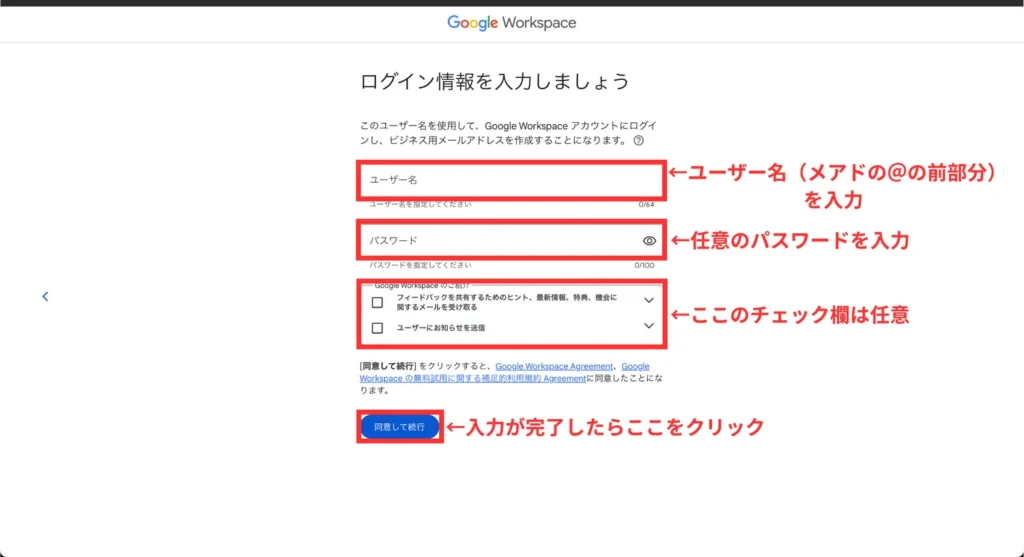Click the Google Workspace logo
Image resolution: width=1024 pixels, height=557 pixels.
pos(511,22)
